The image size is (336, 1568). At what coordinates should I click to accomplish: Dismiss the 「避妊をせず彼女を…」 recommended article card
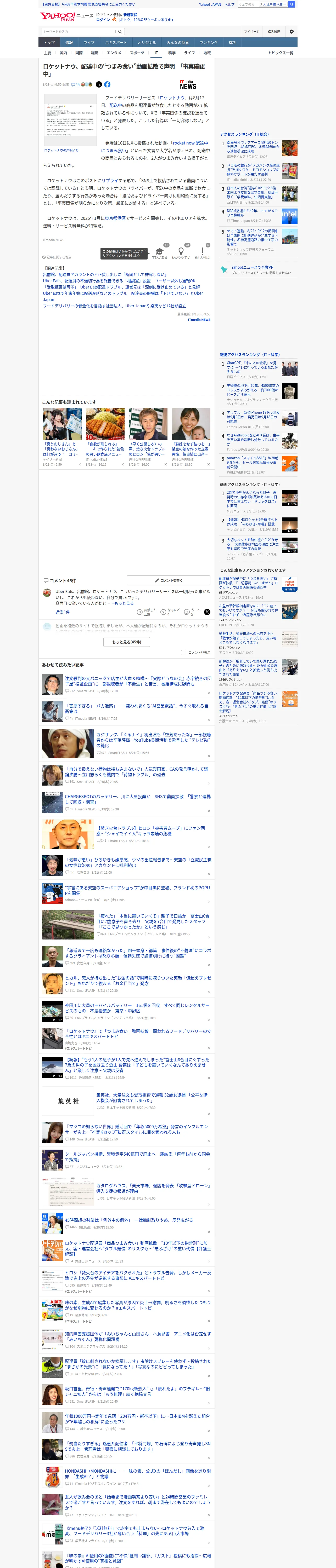click(x=208, y=464)
